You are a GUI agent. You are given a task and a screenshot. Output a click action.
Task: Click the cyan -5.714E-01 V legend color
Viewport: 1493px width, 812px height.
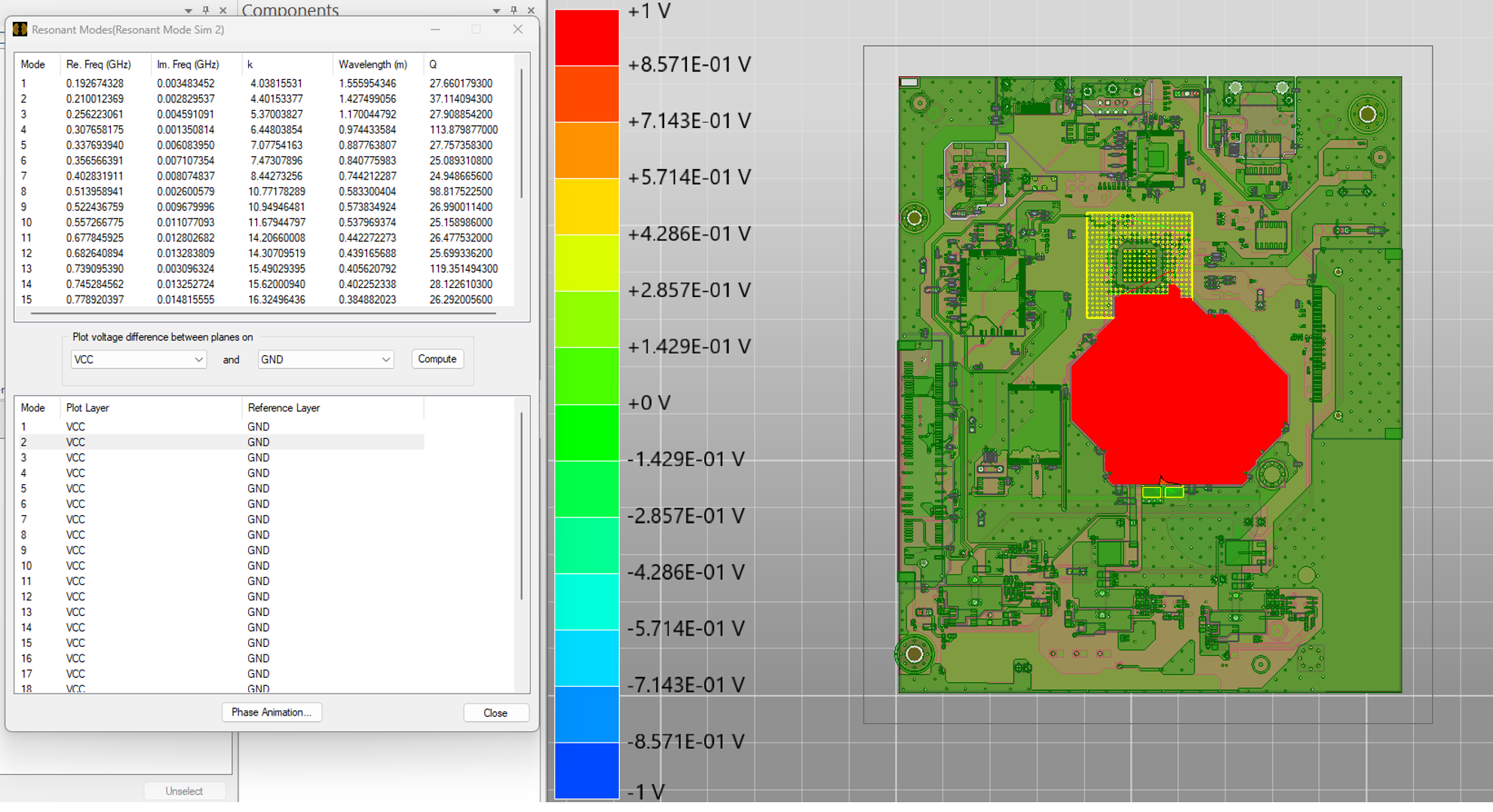pos(587,601)
